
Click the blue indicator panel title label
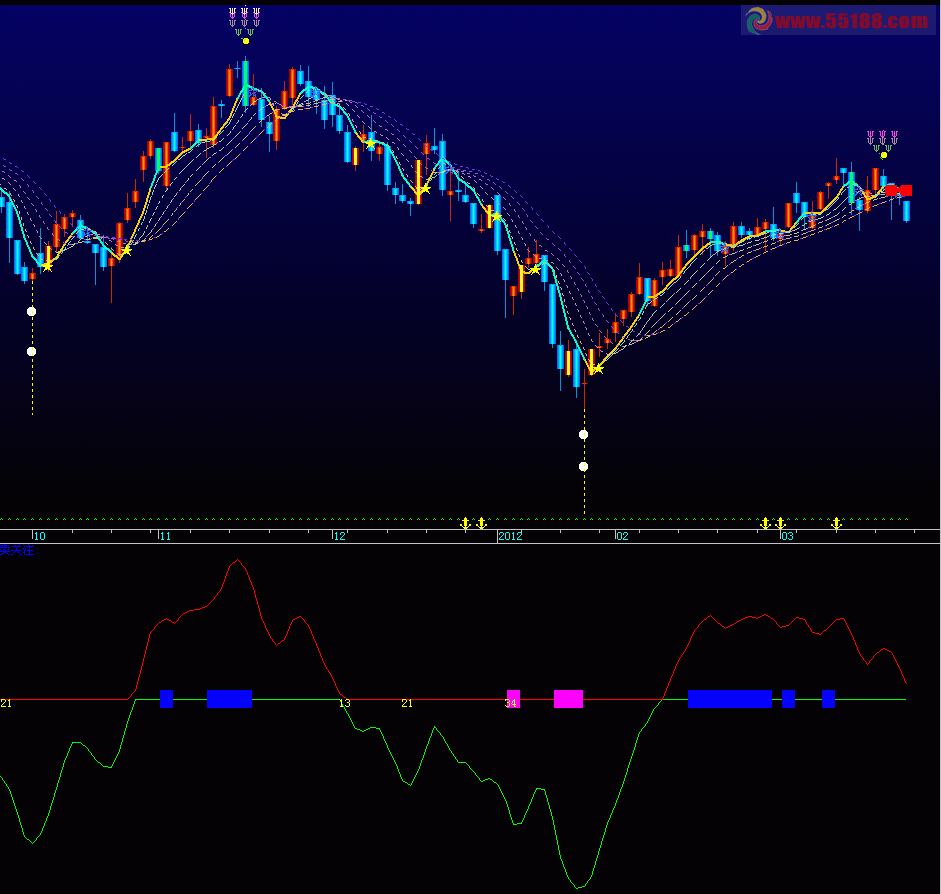pyautogui.click(x=17, y=550)
